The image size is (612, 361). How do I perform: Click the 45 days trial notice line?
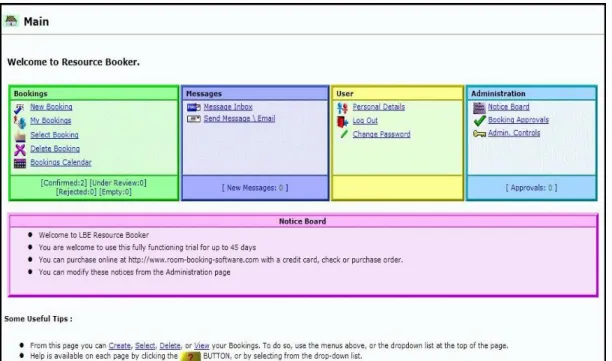(x=147, y=248)
